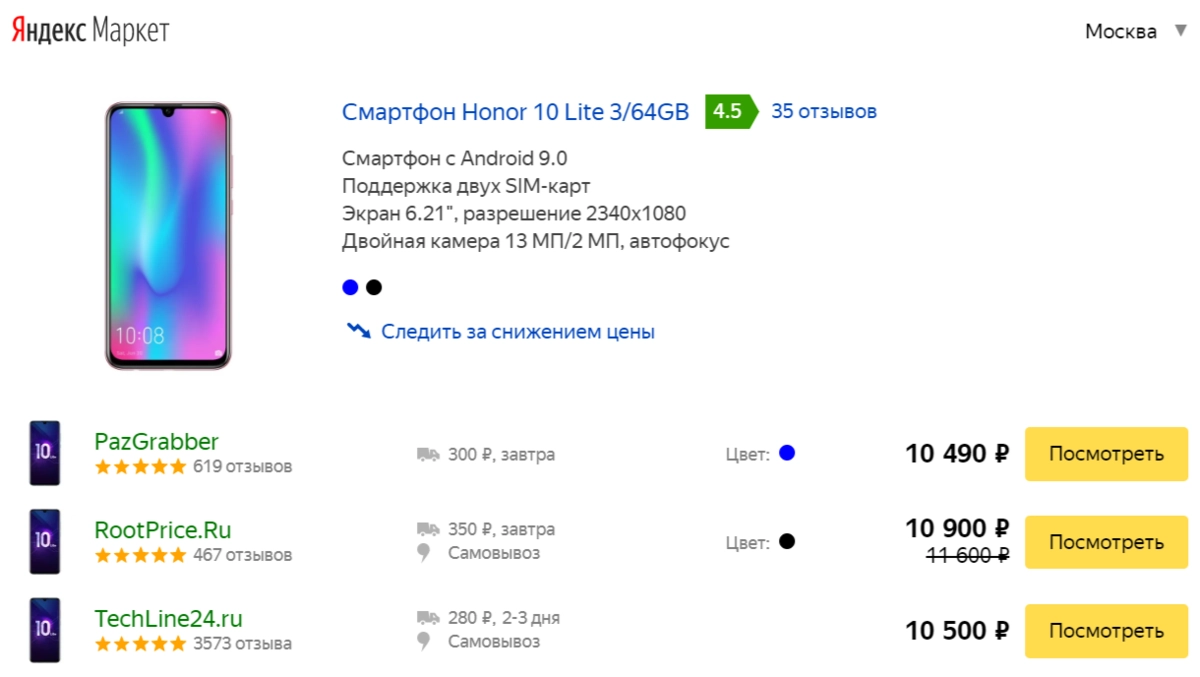Screen dimensions: 1200x677
Task: Open the Смартфон Honor 10 Lite 3/64GB title
Action: 515,112
